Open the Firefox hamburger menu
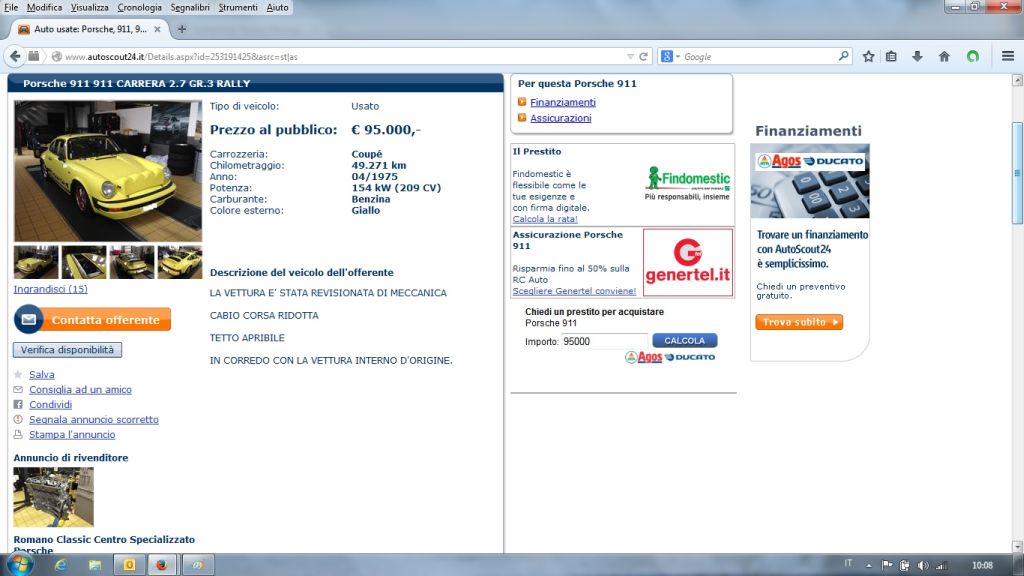The height and width of the screenshot is (576, 1024). [1008, 57]
